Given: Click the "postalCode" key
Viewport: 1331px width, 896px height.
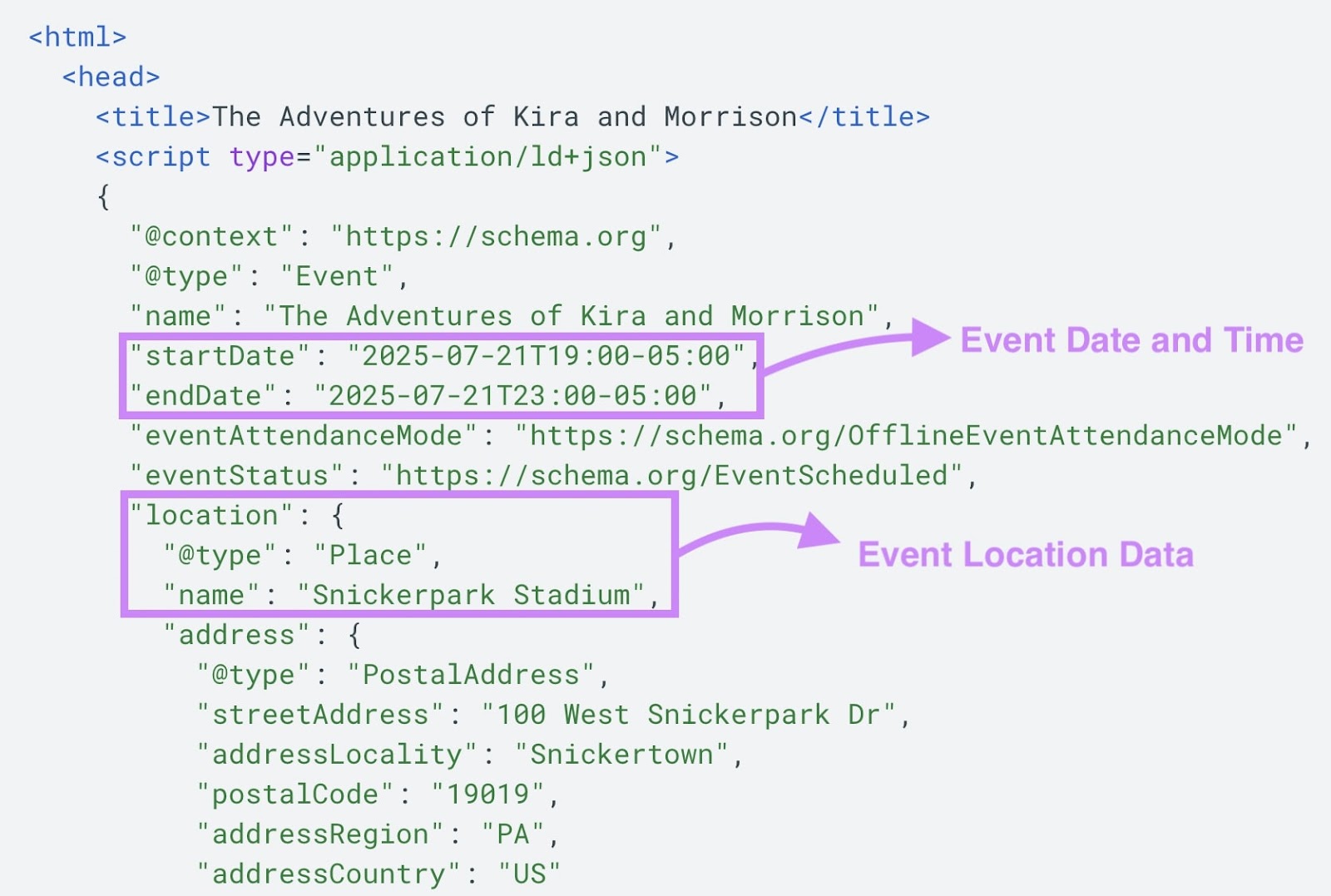Looking at the screenshot, I should point(295,795).
